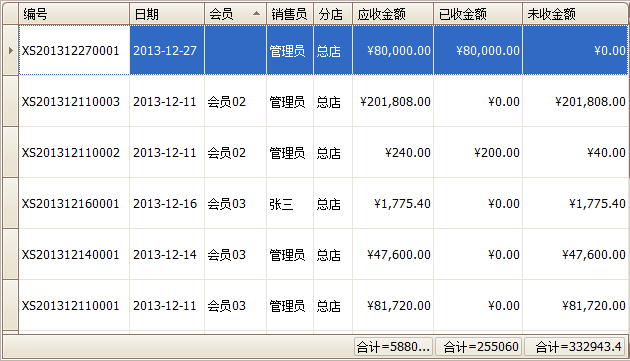Select cell XS201312270001

74,50
